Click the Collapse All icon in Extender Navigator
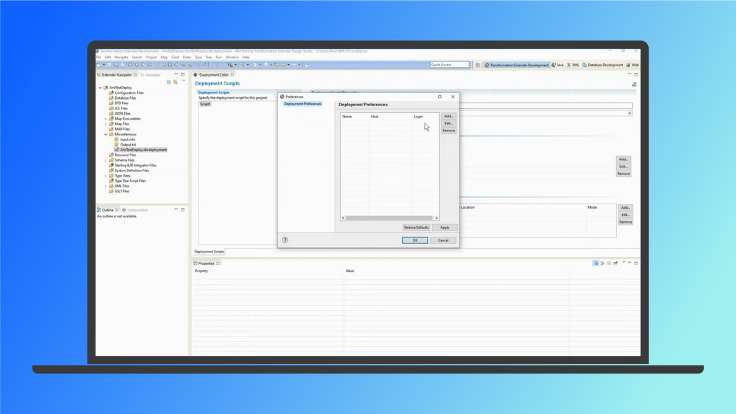Image resolution: width=736 pixels, height=414 pixels. (169, 82)
